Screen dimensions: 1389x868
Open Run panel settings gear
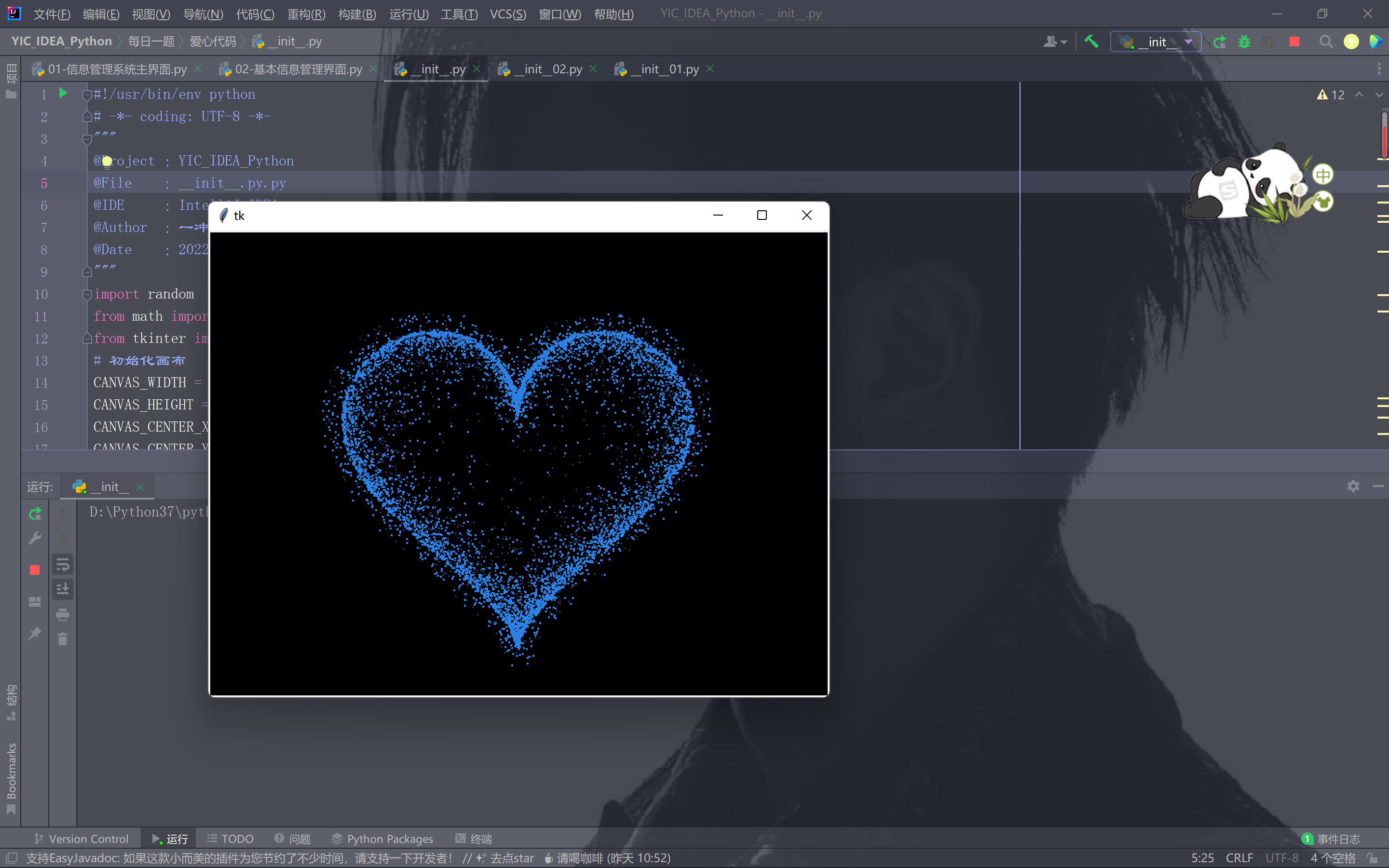click(1353, 486)
